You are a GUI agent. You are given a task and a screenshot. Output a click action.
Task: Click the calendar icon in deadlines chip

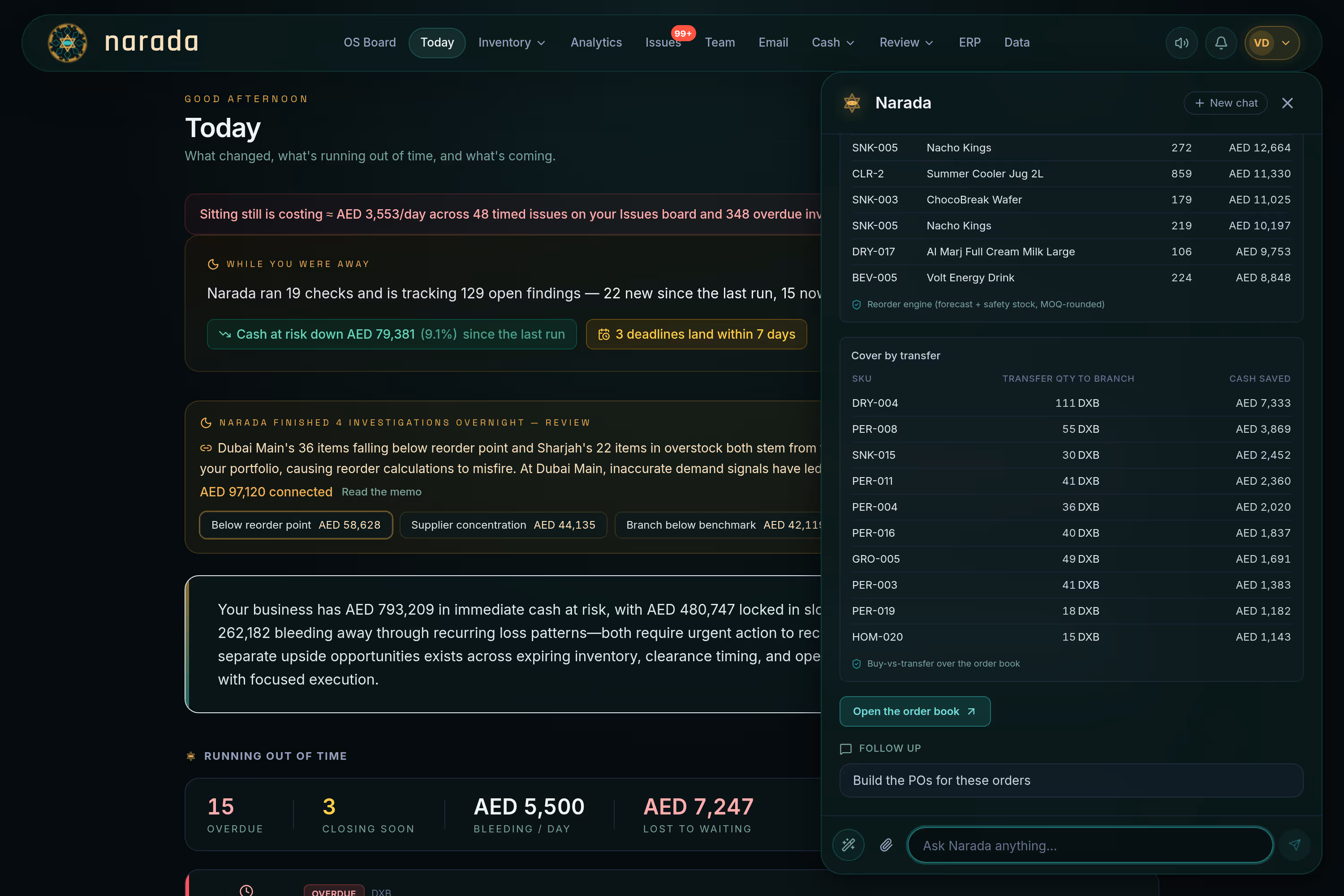tap(603, 334)
